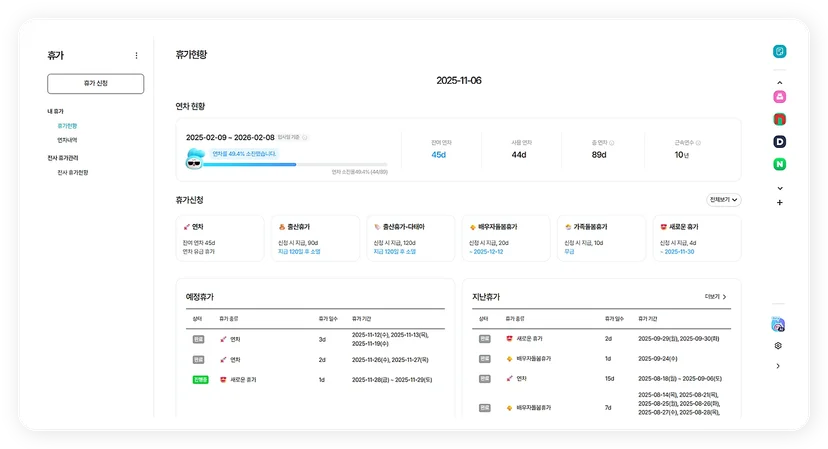Image resolution: width=828 pixels, height=449 pixels.
Task: Click 지금 120일 후 소멸 under 출산휴가
Action: [299, 252]
